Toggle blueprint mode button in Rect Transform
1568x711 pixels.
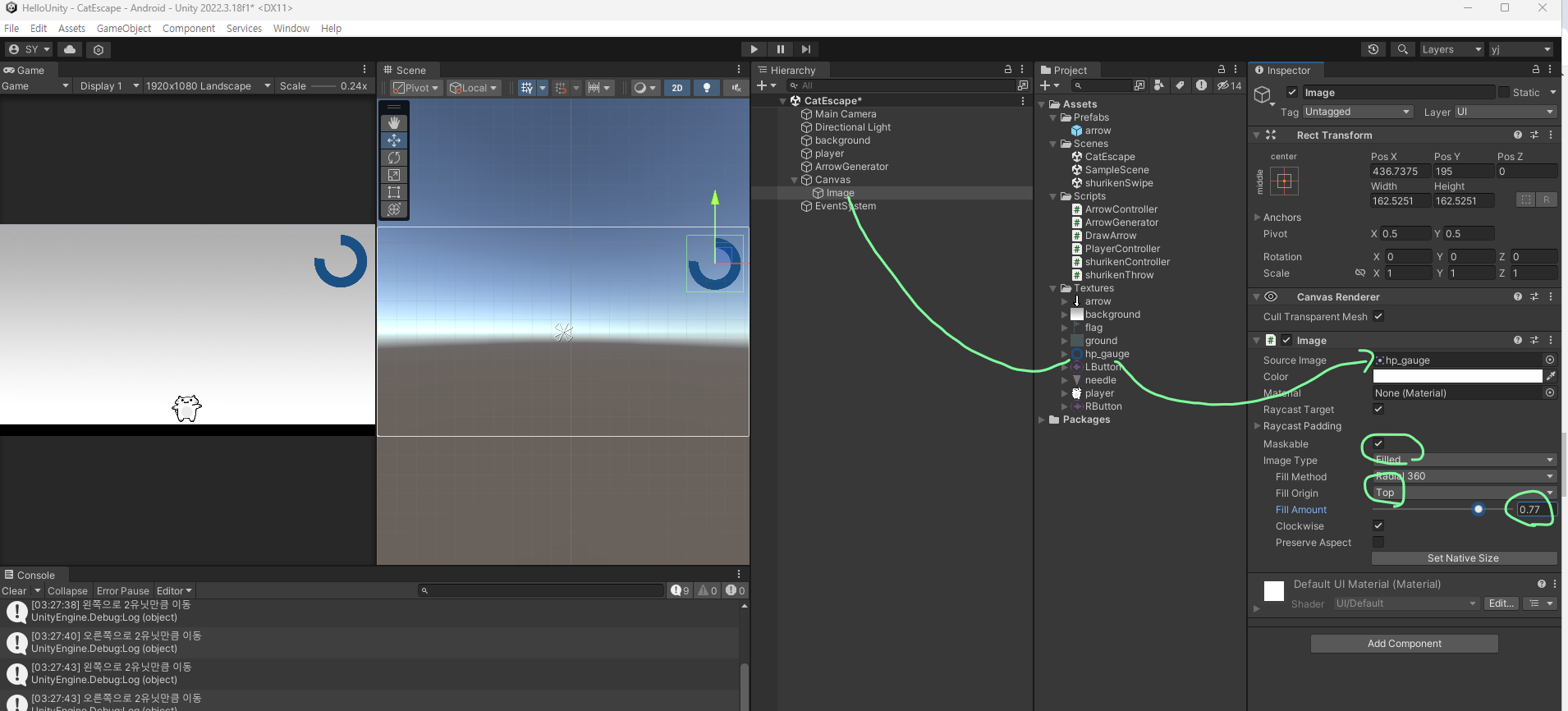pos(1525,200)
